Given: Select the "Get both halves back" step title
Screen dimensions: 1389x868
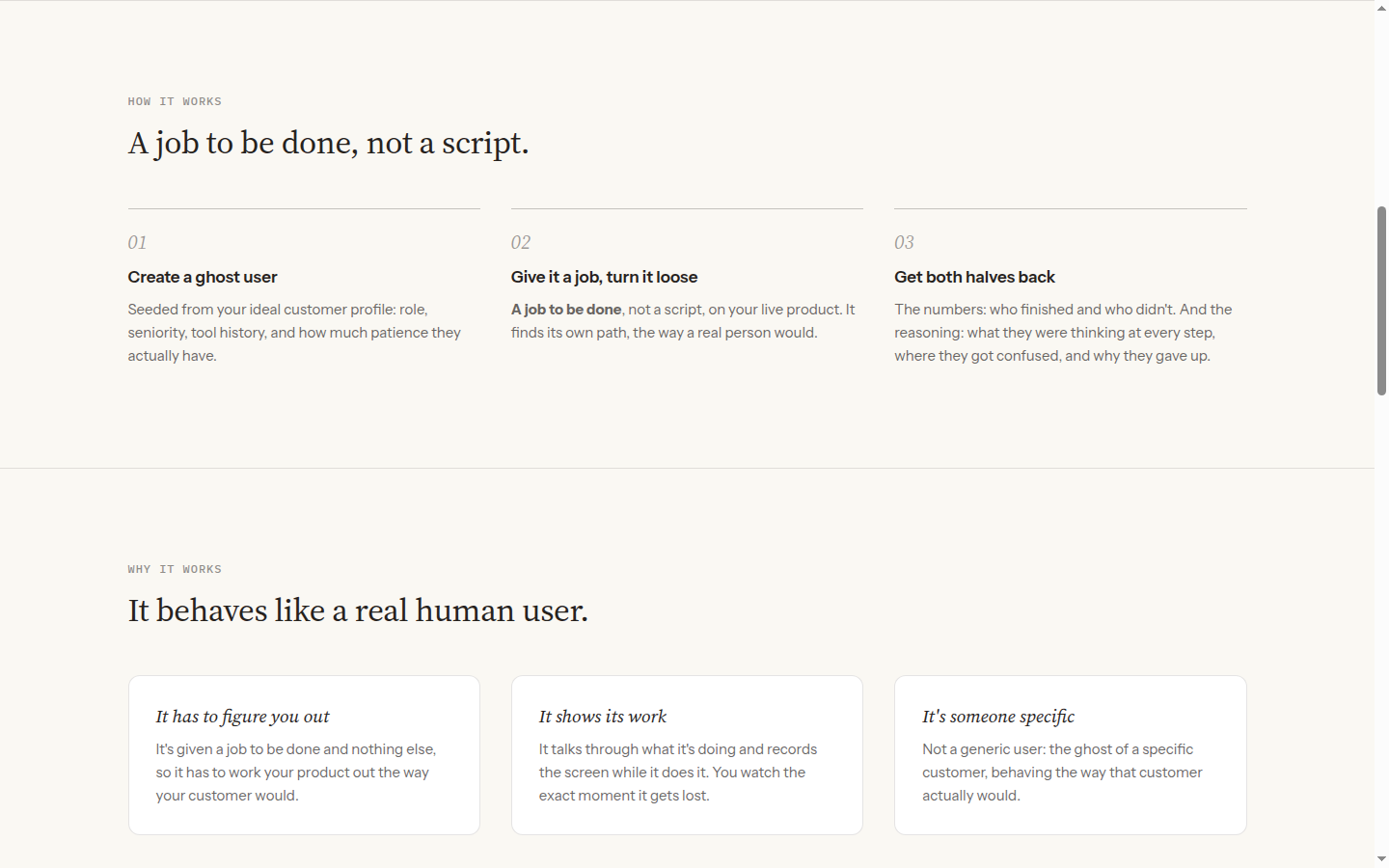Looking at the screenshot, I should [x=974, y=277].
